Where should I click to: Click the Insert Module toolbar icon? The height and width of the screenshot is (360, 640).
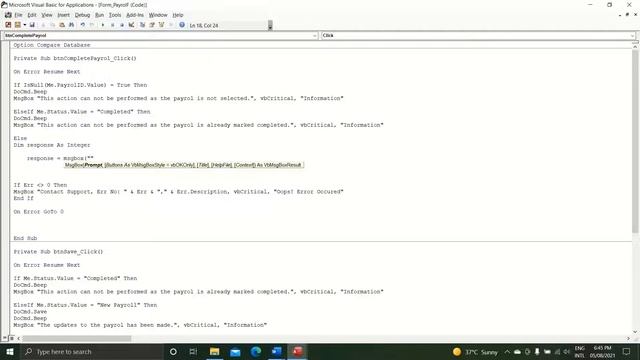[17, 25]
